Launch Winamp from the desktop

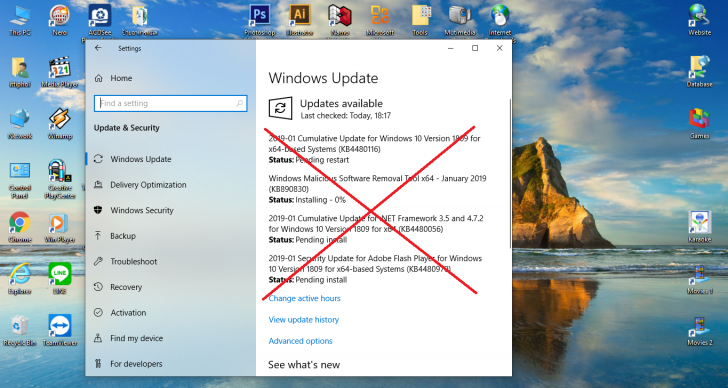59,123
